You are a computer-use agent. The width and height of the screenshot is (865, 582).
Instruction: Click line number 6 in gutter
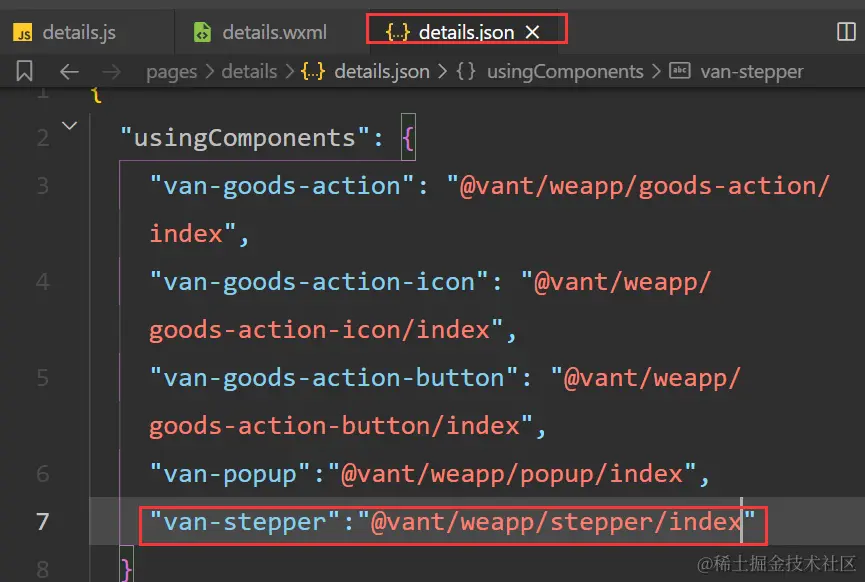42,474
